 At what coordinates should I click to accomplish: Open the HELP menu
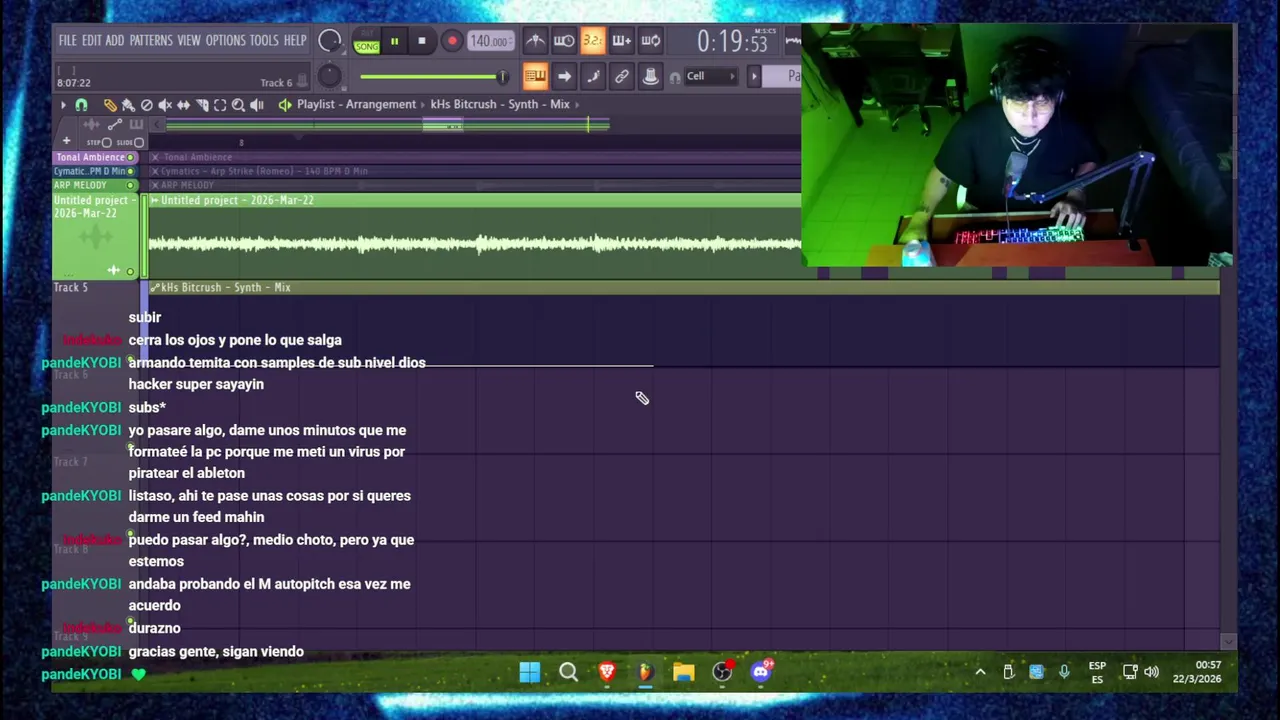tap(295, 41)
